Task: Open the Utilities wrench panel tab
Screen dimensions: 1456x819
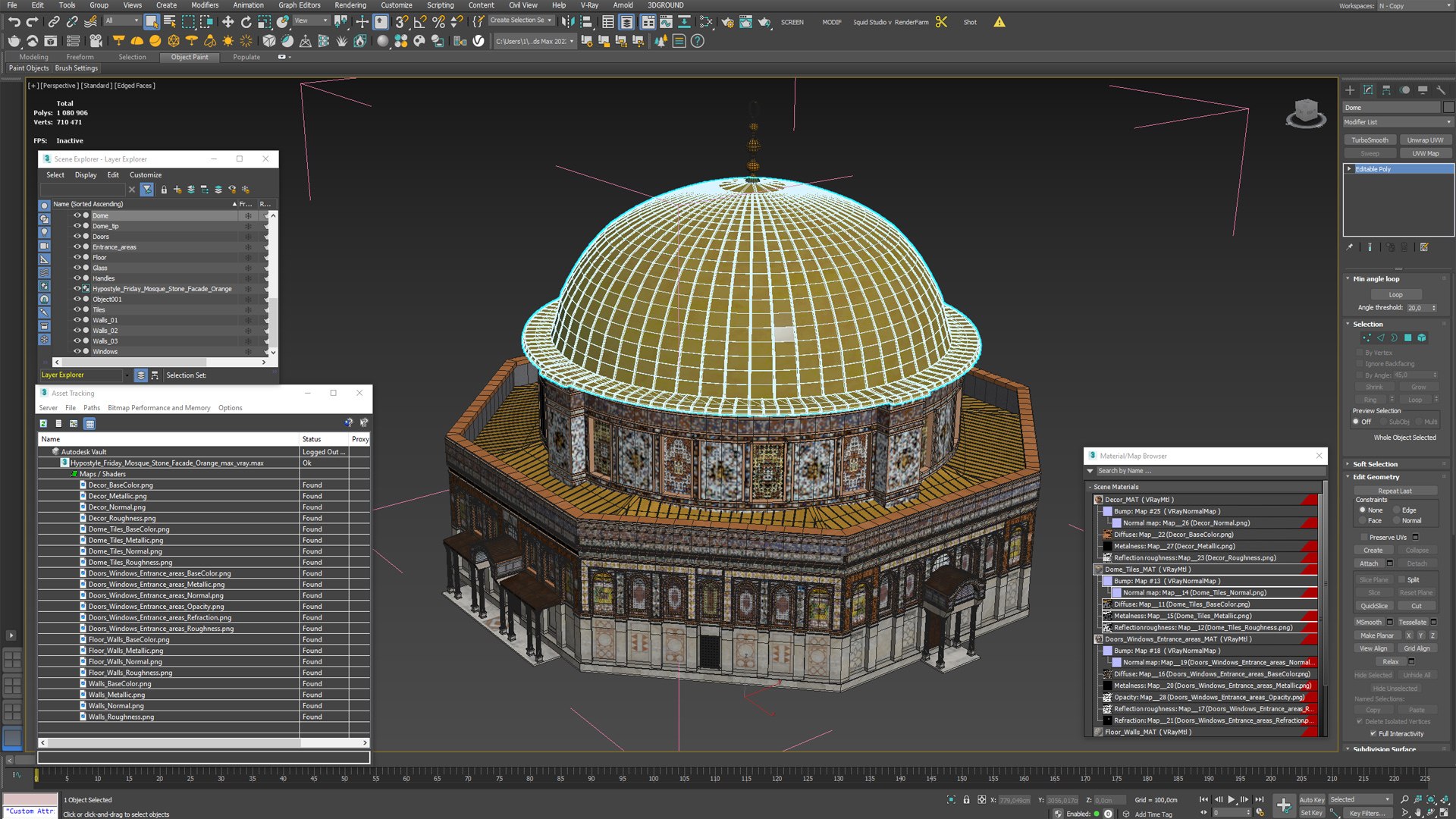Action: 1441,90
